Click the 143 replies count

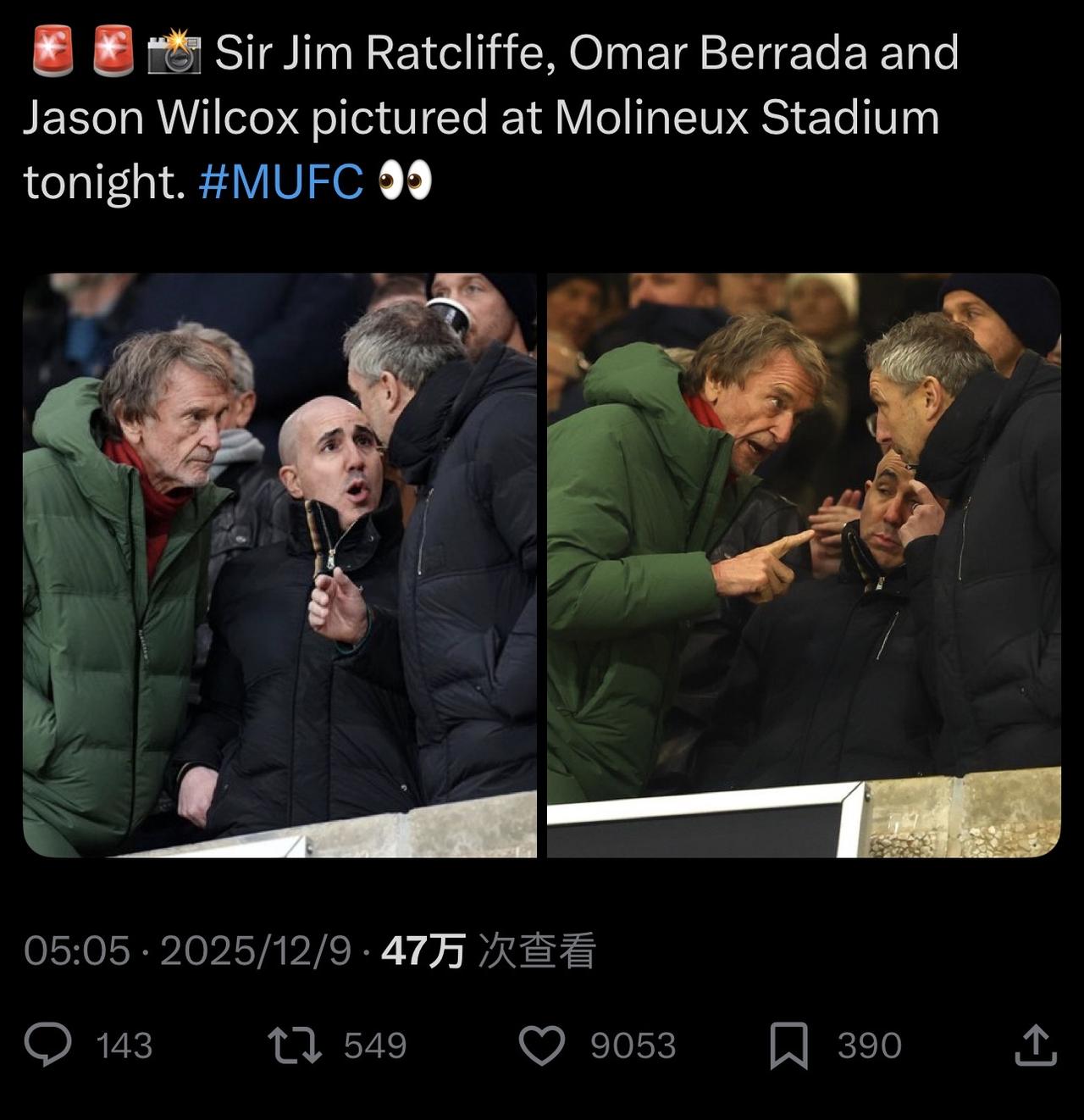click(x=124, y=1045)
